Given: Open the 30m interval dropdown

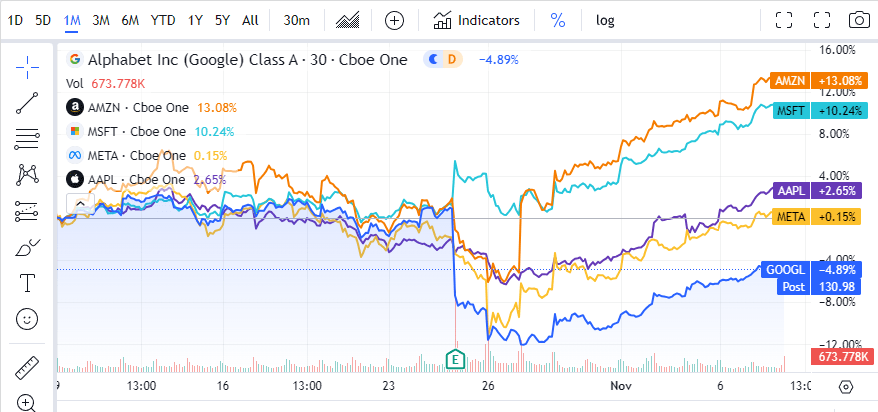Looking at the screenshot, I should [296, 20].
